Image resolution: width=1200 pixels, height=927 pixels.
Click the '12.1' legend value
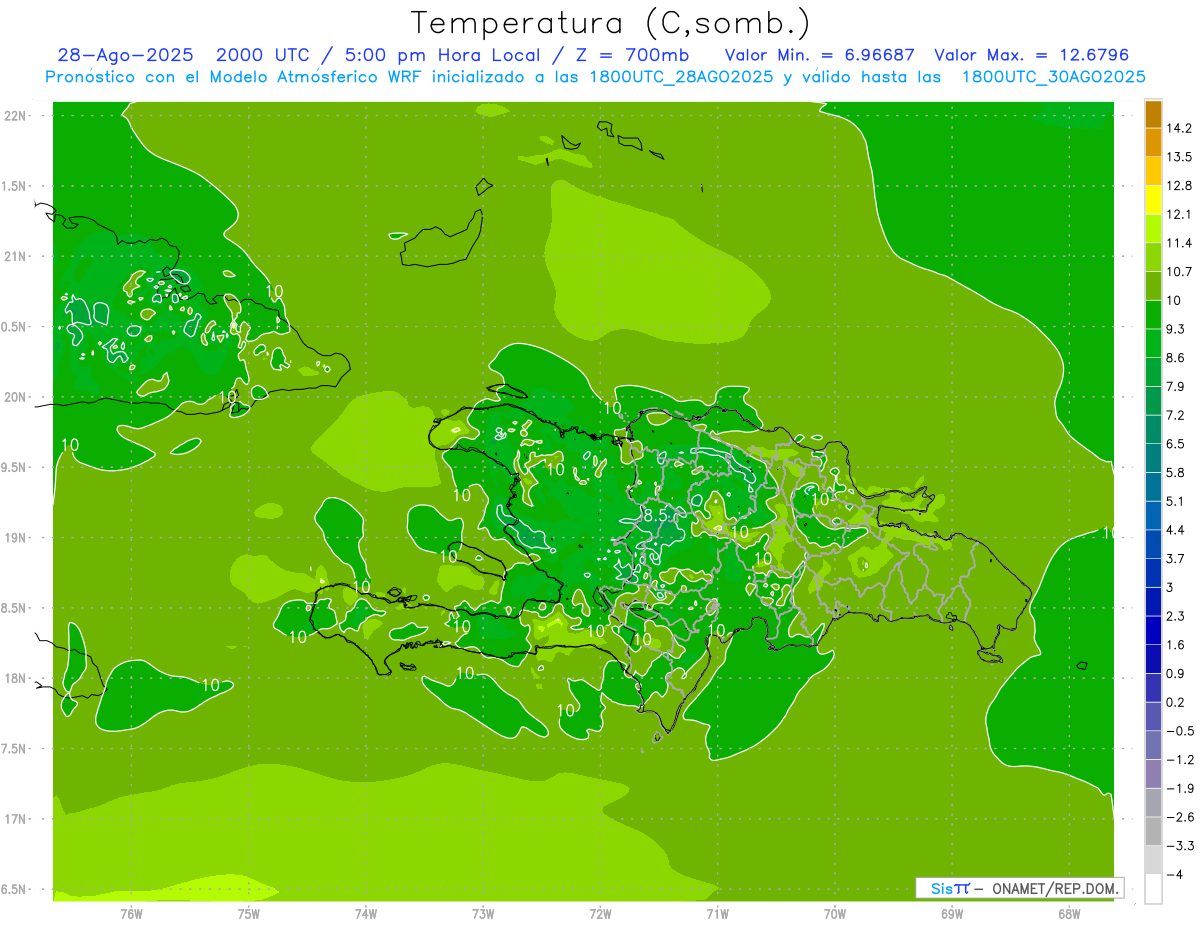click(x=1180, y=214)
